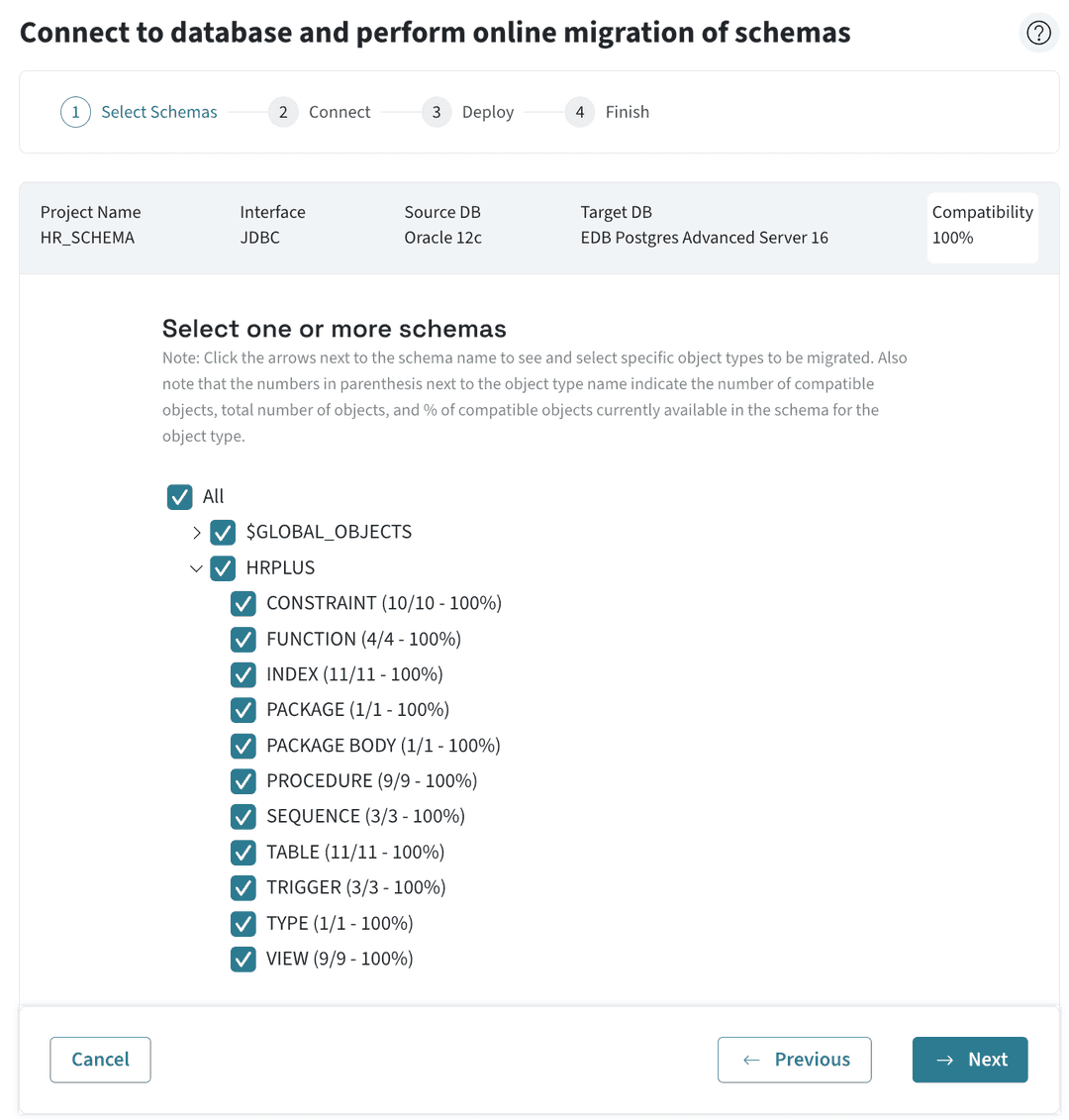Collapse the HRPLUS schema tree
The height and width of the screenshot is (1120, 1069).
tap(196, 567)
